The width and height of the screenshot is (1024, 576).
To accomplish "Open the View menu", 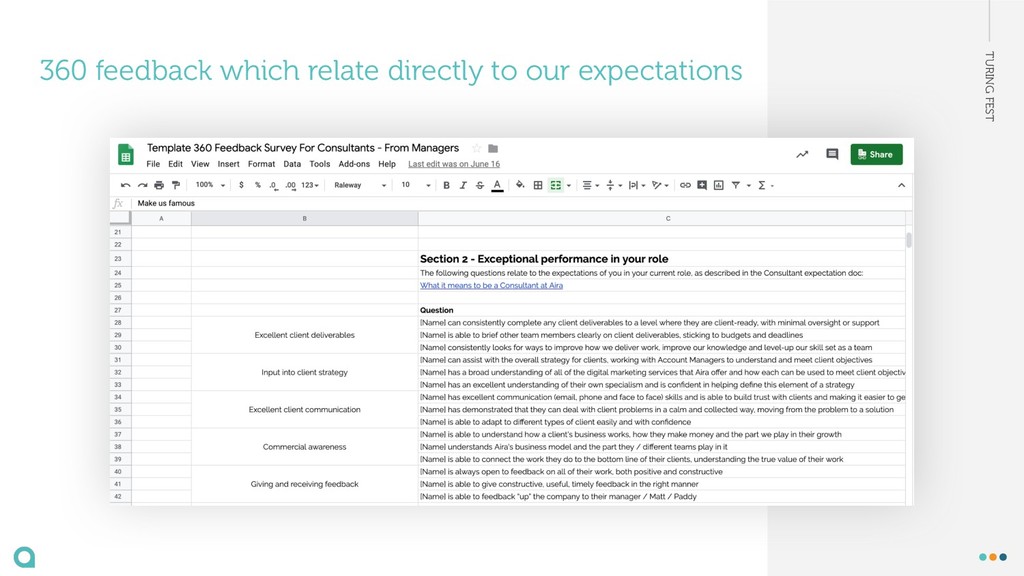I will (x=200, y=164).
